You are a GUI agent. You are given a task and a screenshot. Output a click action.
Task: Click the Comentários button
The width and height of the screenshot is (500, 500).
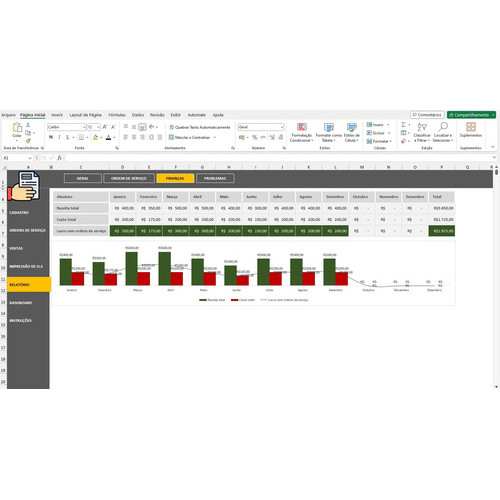427,115
